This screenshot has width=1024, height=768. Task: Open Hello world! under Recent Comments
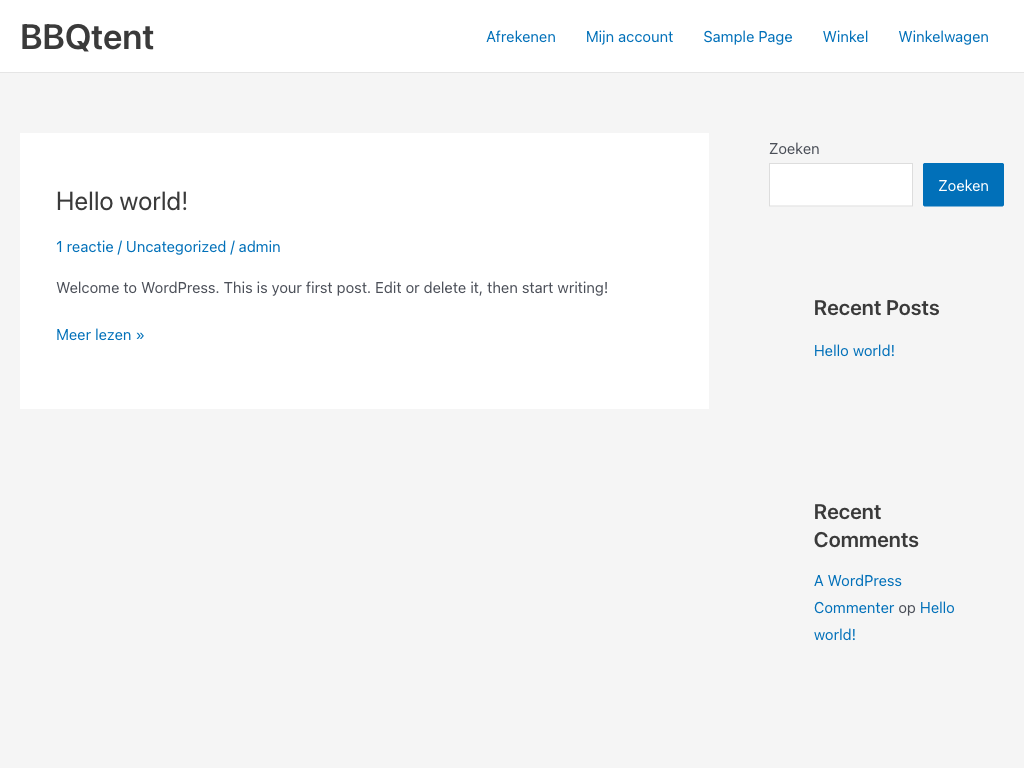[x=936, y=608]
